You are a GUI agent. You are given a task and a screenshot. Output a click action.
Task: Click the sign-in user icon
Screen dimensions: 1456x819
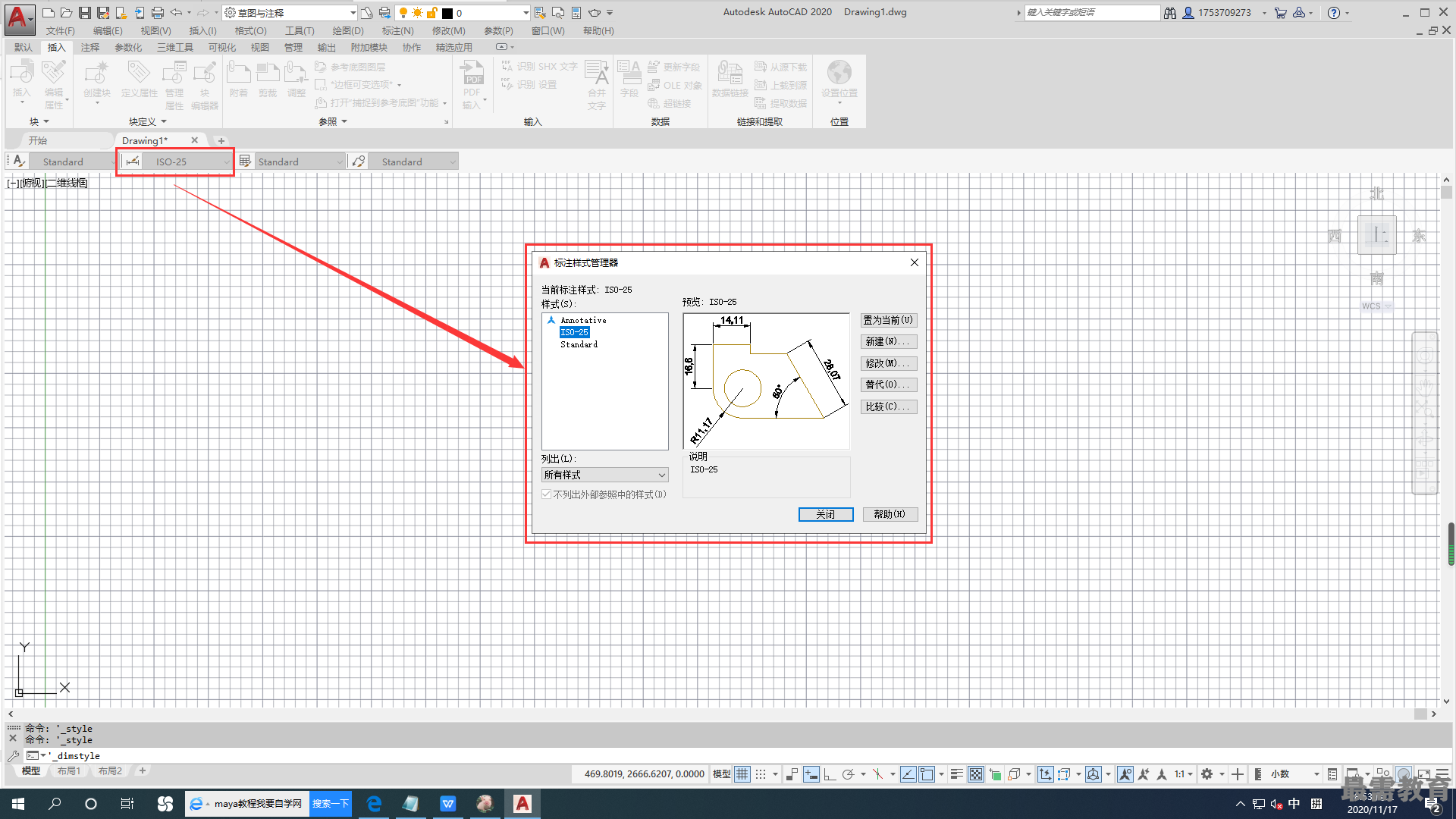tap(1188, 13)
